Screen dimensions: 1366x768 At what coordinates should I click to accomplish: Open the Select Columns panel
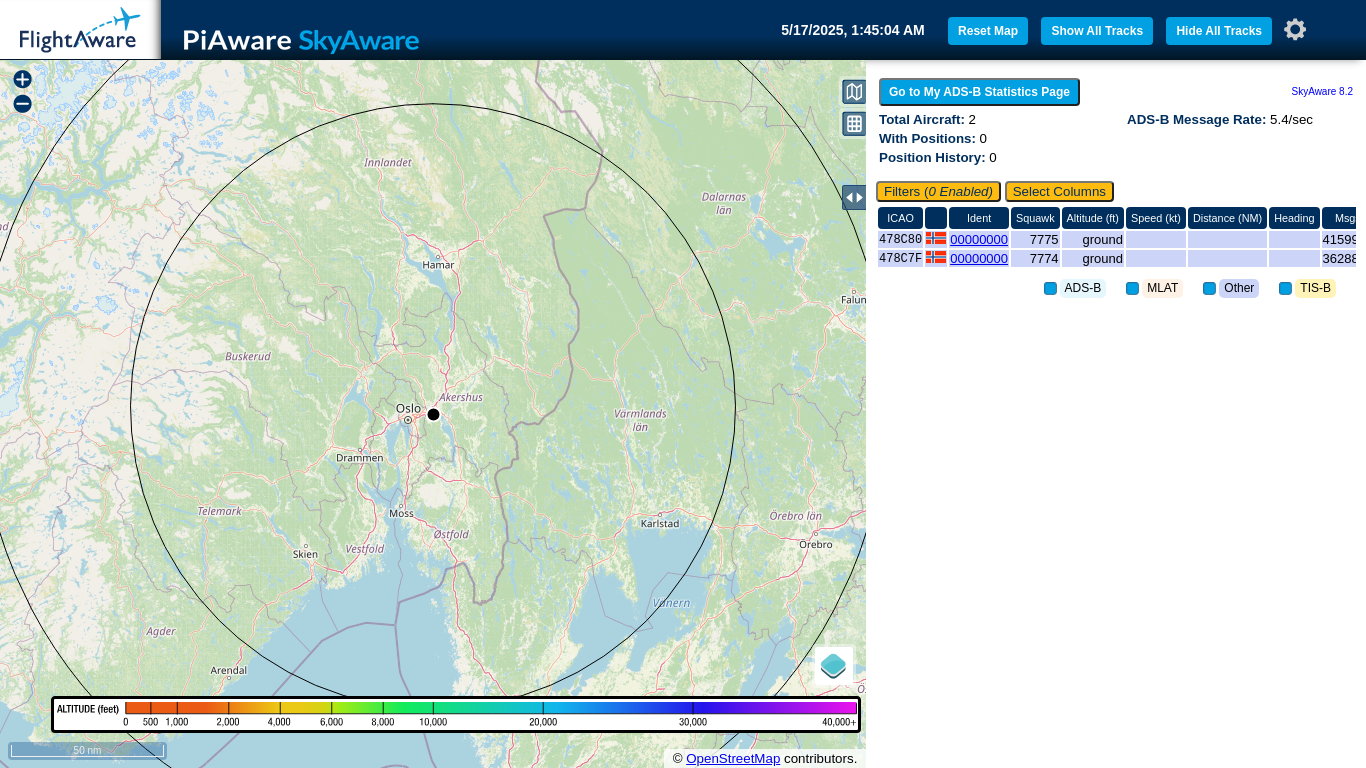click(1059, 191)
